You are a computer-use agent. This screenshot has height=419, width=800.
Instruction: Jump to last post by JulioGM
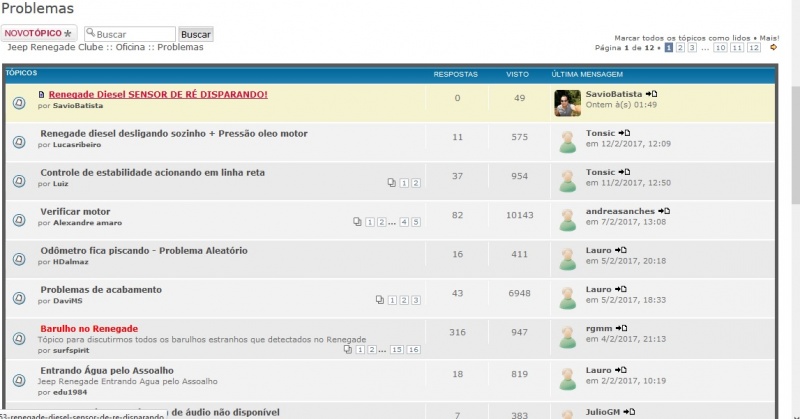630,412
